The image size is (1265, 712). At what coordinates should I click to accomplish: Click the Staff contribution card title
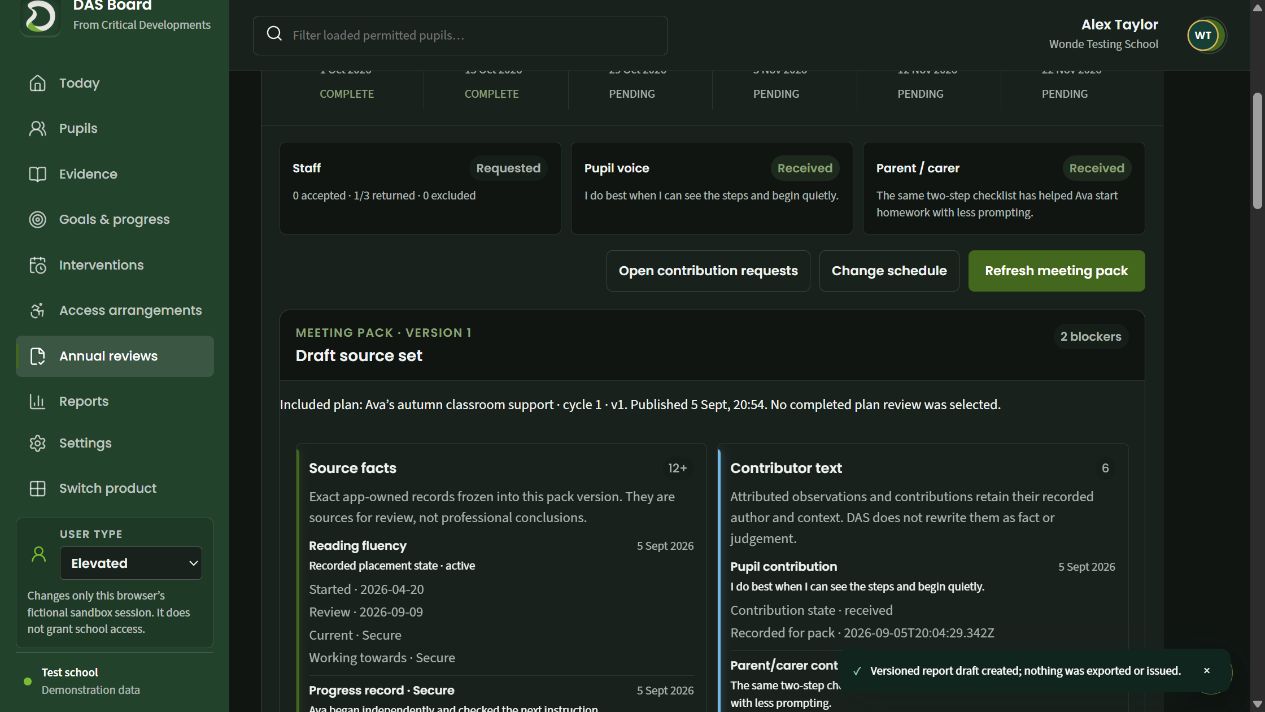(x=307, y=168)
